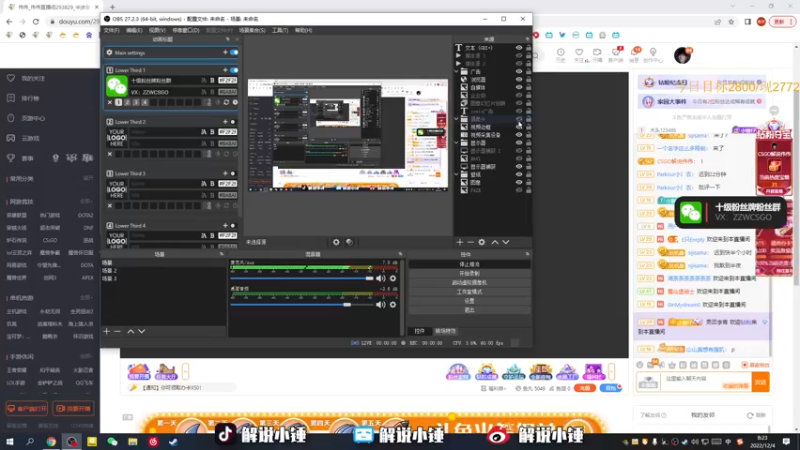Image resolution: width=800 pixels, height=450 pixels.
Task: Open 文件(F) menu
Action: [x=111, y=30]
